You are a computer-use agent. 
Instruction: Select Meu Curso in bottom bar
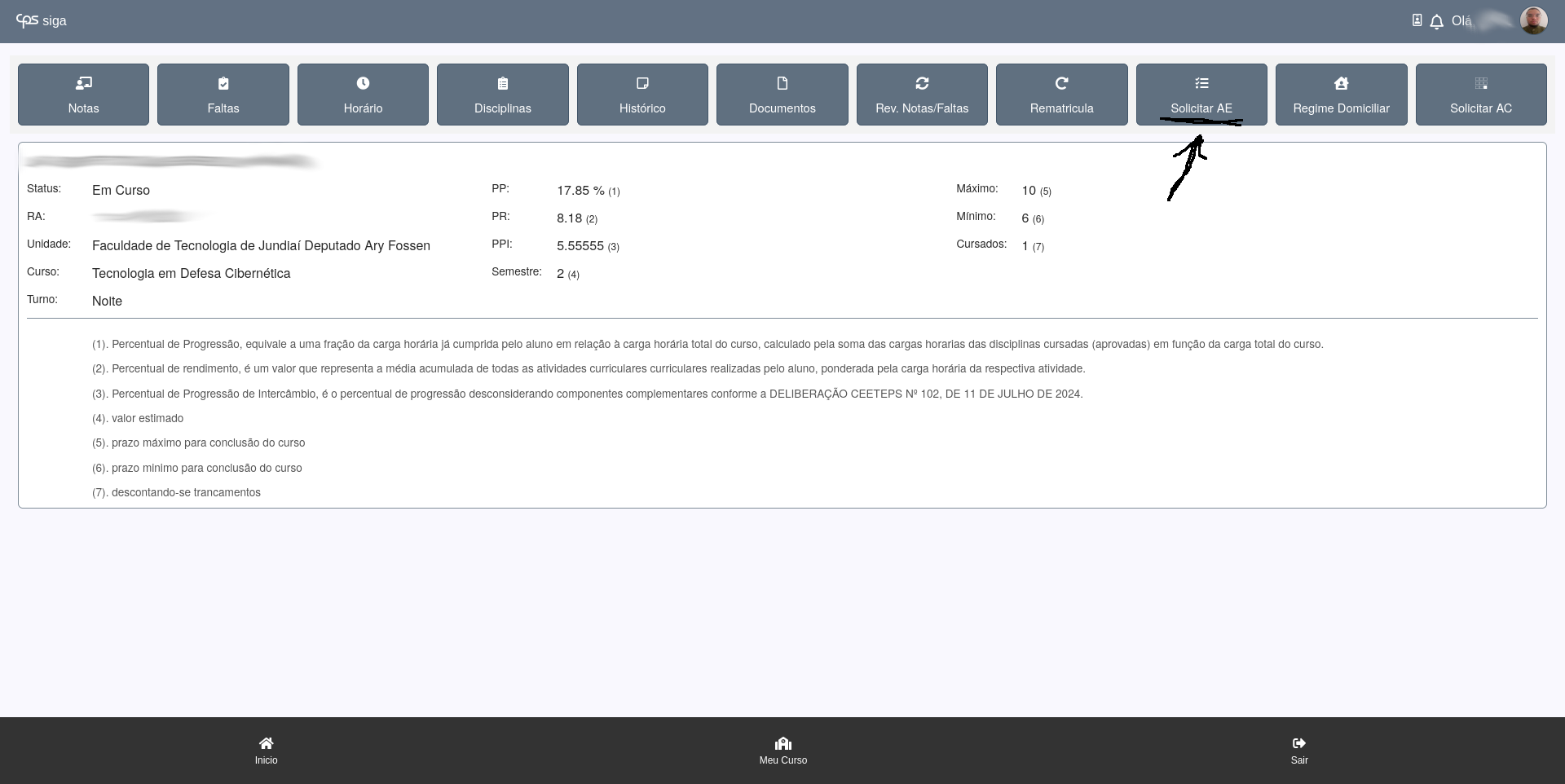(782, 750)
